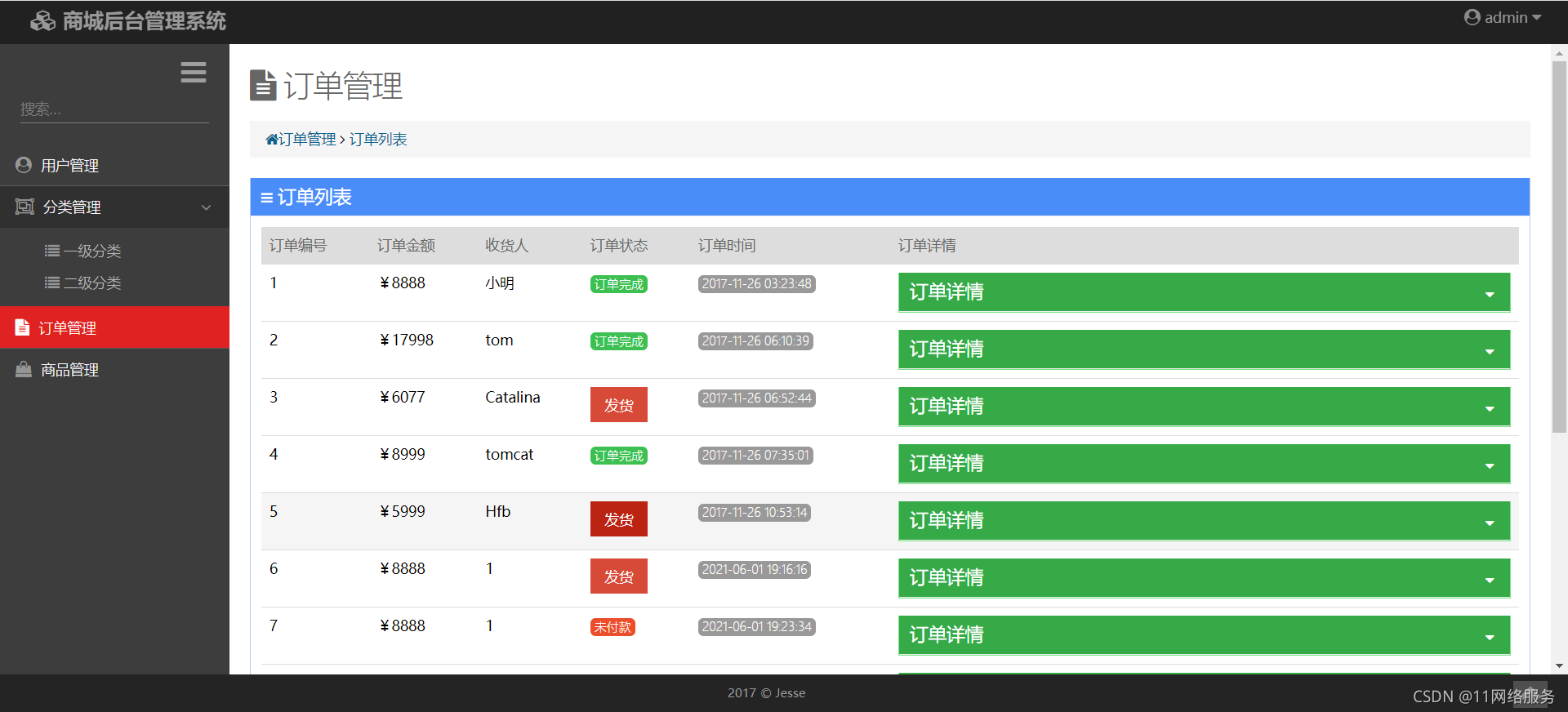Click the timestamp 2021-06-01 19:23:34

[x=757, y=627]
